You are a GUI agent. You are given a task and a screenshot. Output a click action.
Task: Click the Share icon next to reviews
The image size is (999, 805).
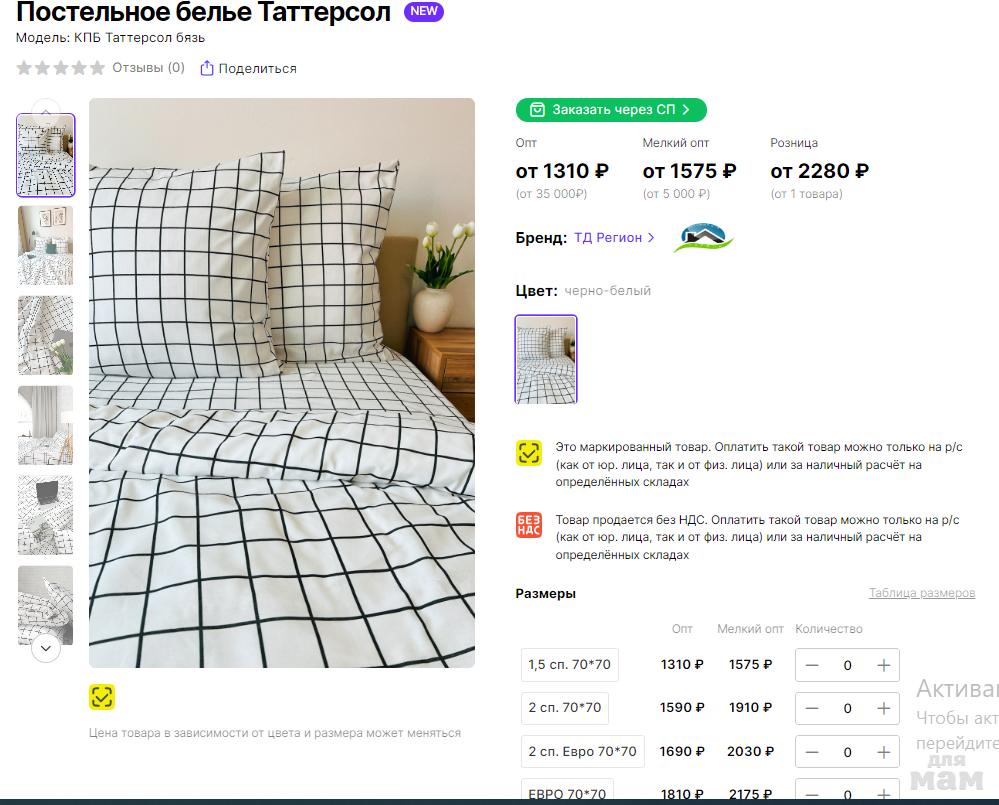pyautogui.click(x=207, y=68)
